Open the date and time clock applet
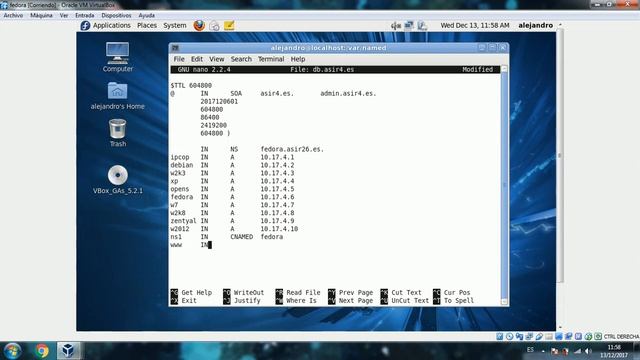The width and height of the screenshot is (640, 360). 475,25
